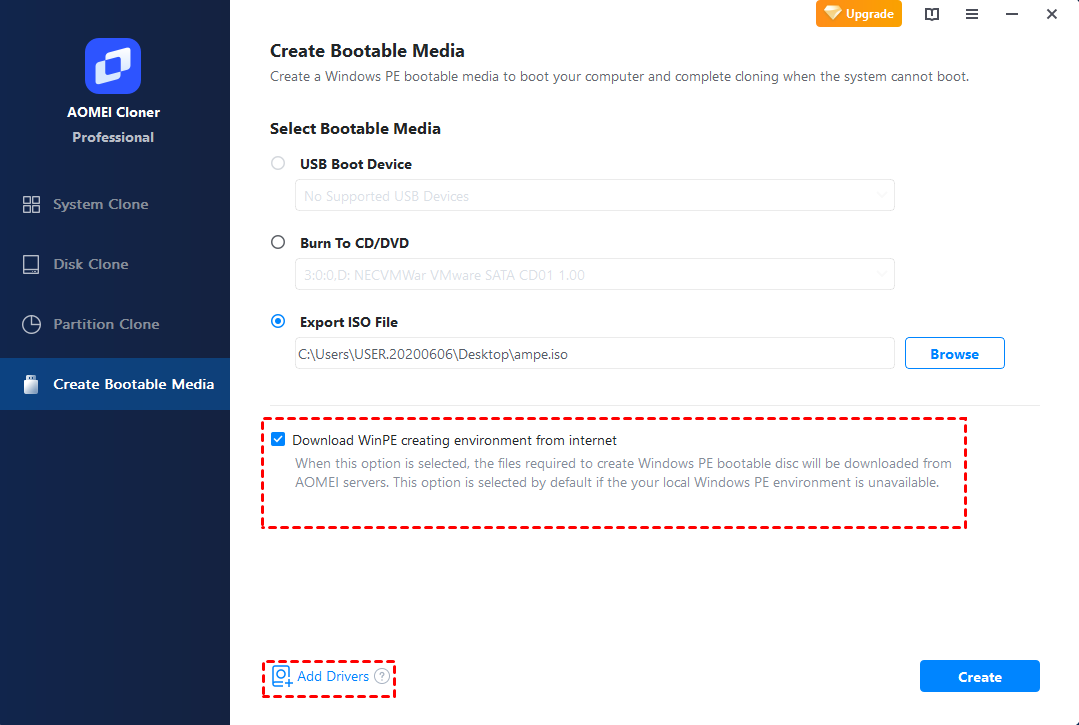Toggle Download WinPE creating environment checkbox
This screenshot has height=725, width=1079.
278,440
